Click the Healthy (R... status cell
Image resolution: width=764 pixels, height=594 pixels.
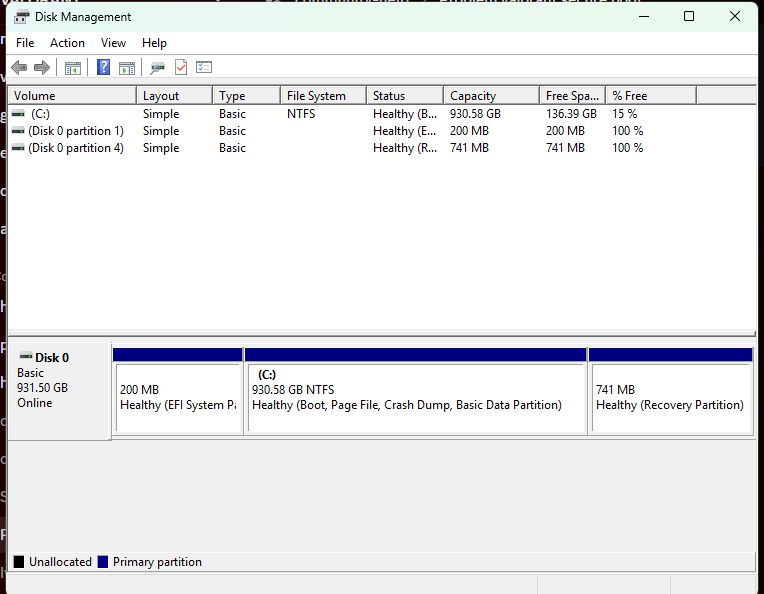pos(405,148)
